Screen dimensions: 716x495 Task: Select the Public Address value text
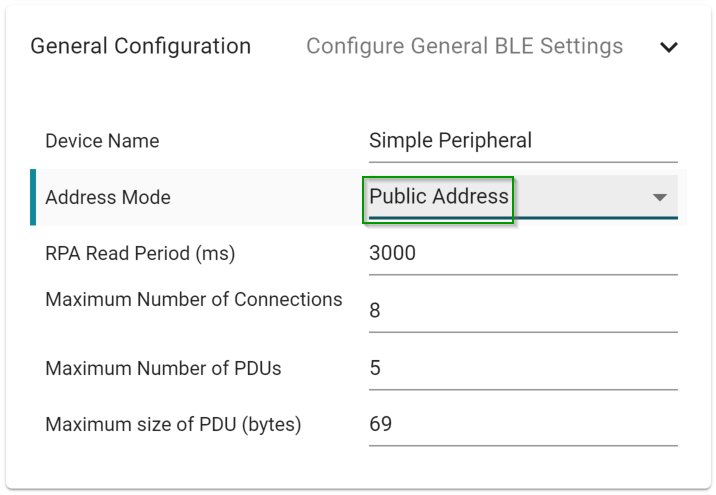click(439, 197)
